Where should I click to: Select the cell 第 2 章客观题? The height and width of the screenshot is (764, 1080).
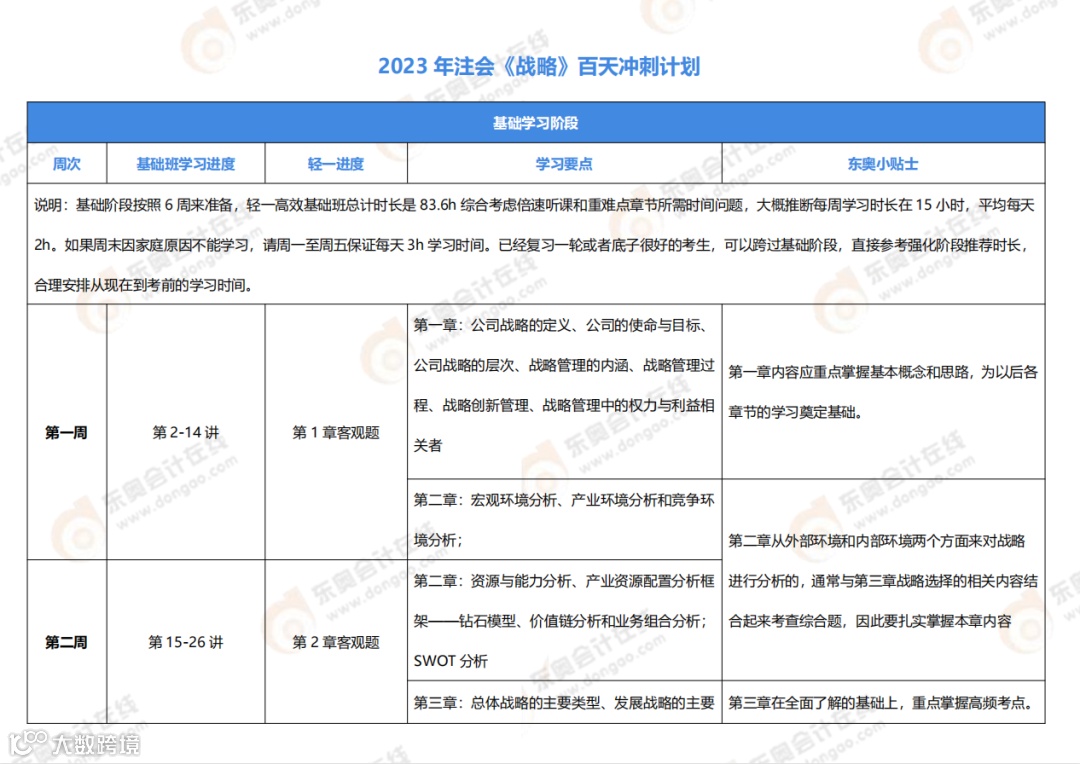coord(336,642)
